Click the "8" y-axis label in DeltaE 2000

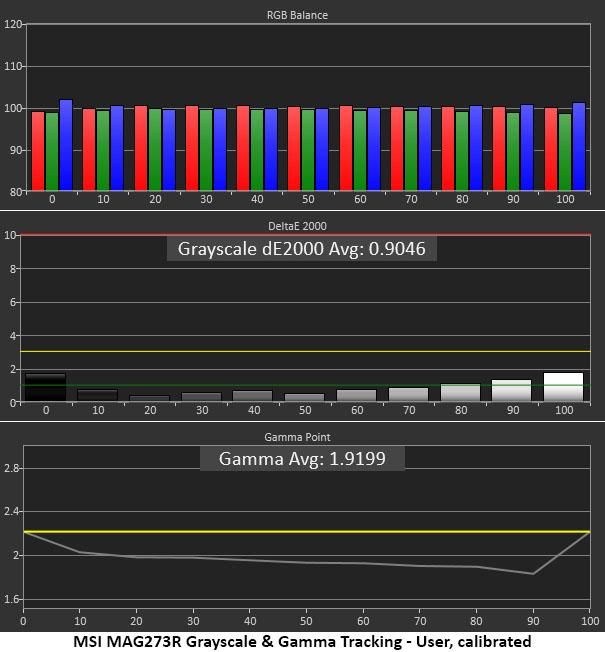pyautogui.click(x=13, y=269)
